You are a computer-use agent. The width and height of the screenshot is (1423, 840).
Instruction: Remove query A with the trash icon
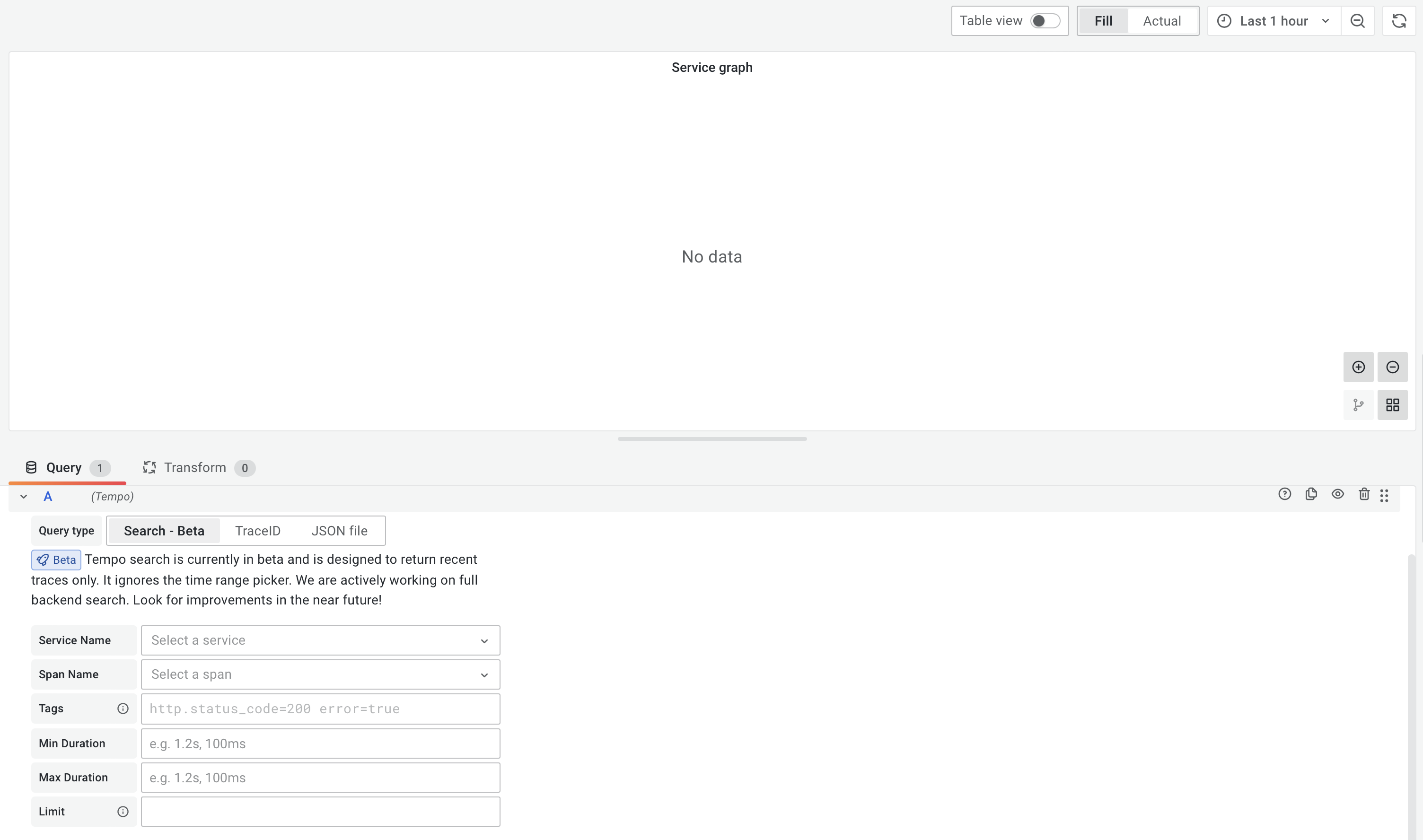point(1363,494)
